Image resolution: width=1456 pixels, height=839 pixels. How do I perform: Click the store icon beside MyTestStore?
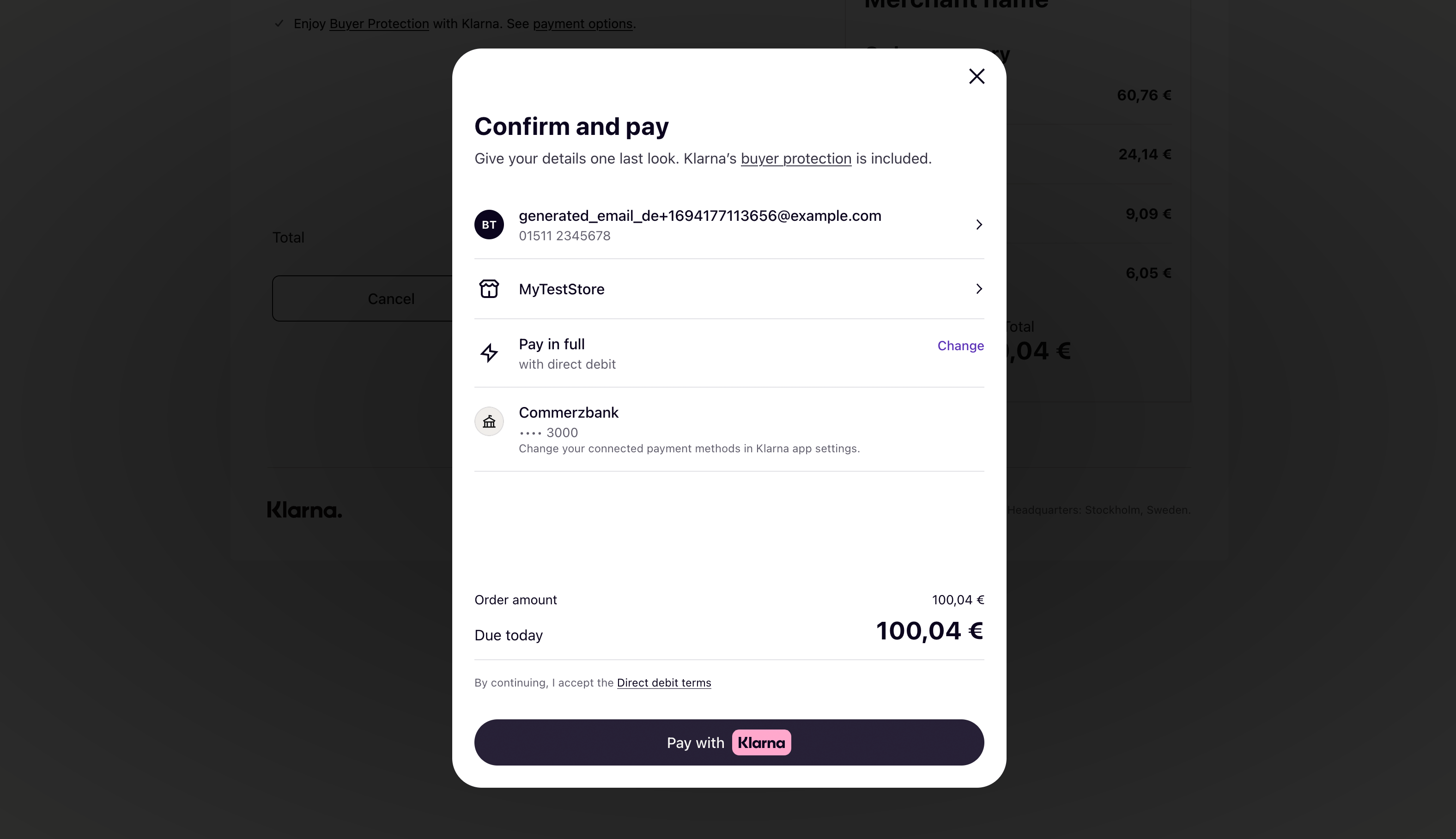click(489, 289)
